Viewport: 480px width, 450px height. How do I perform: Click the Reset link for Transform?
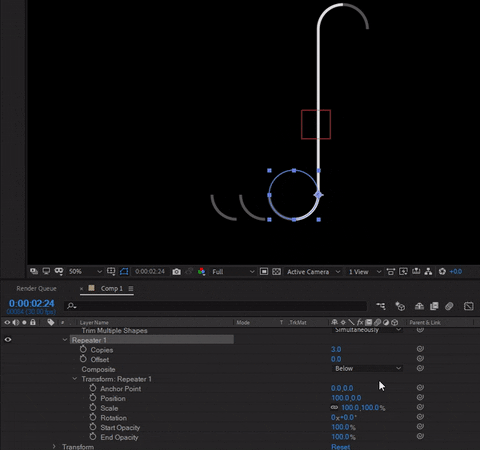click(341, 447)
